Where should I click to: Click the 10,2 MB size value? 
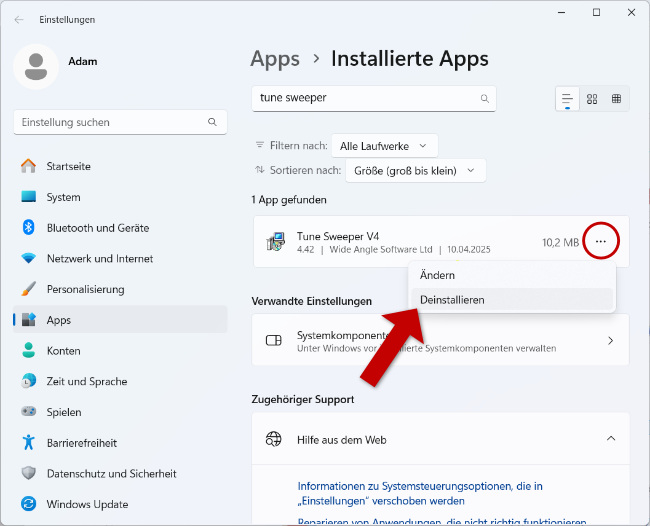pyautogui.click(x=560, y=242)
